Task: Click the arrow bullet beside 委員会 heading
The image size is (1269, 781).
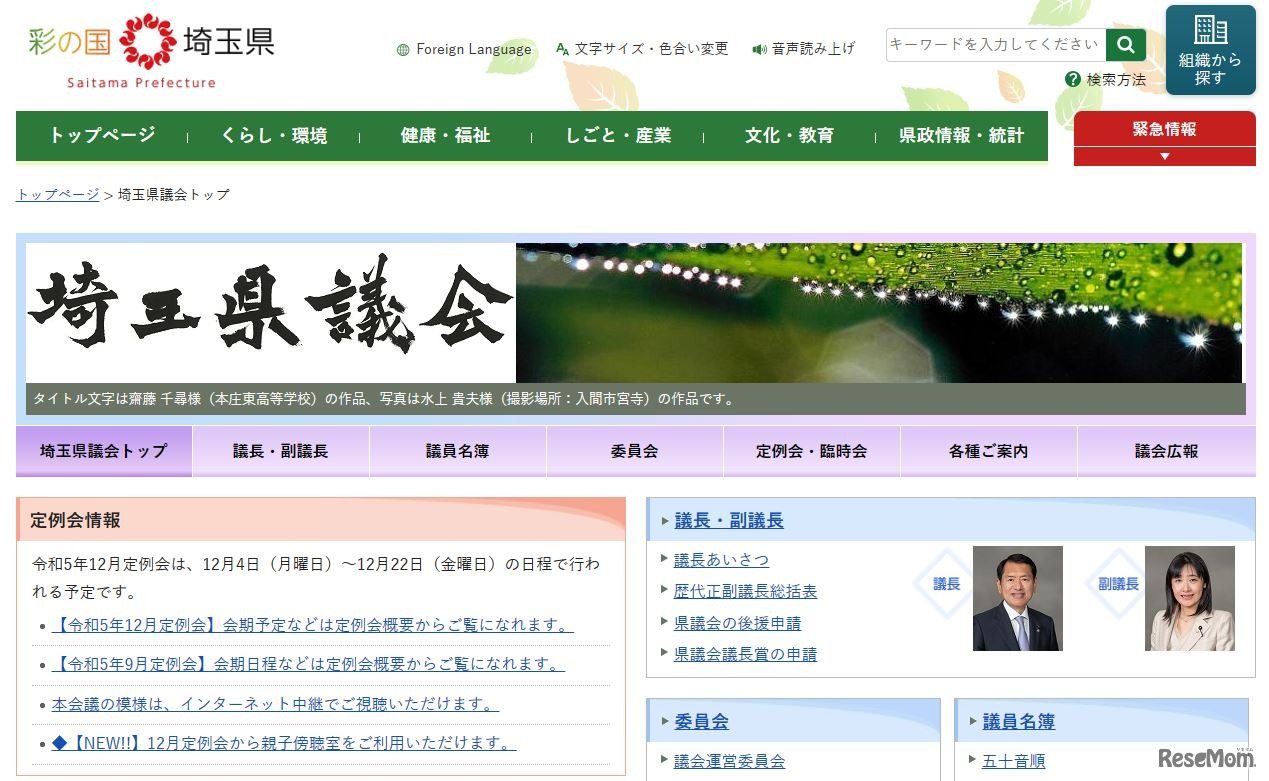Action: click(x=665, y=721)
